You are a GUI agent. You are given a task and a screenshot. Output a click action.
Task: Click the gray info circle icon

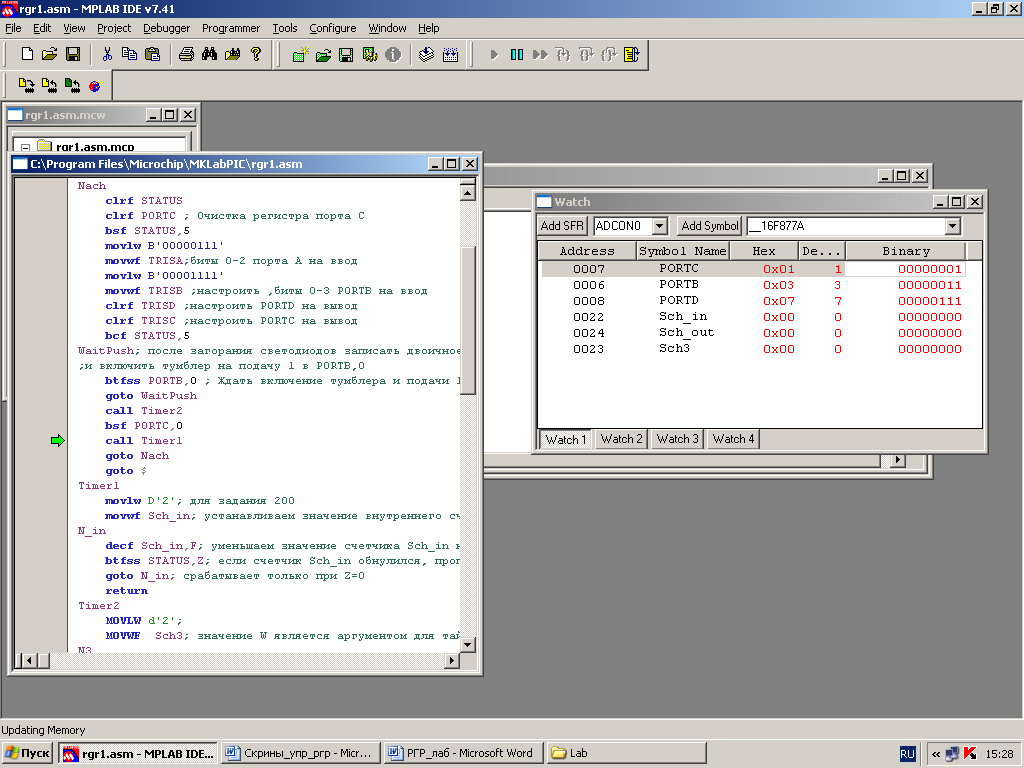point(393,55)
